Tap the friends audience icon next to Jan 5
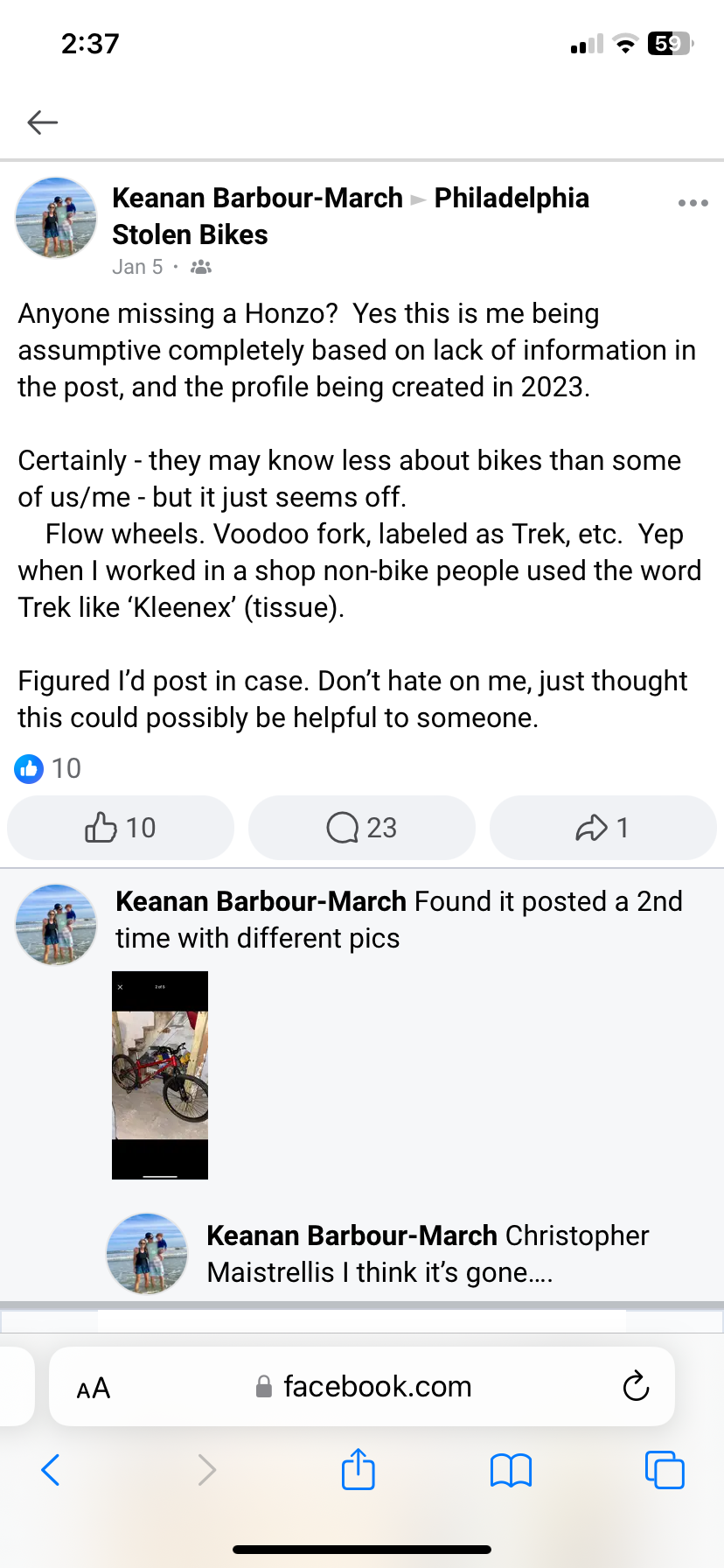Screen dimensions: 724x1568 [x=199, y=266]
